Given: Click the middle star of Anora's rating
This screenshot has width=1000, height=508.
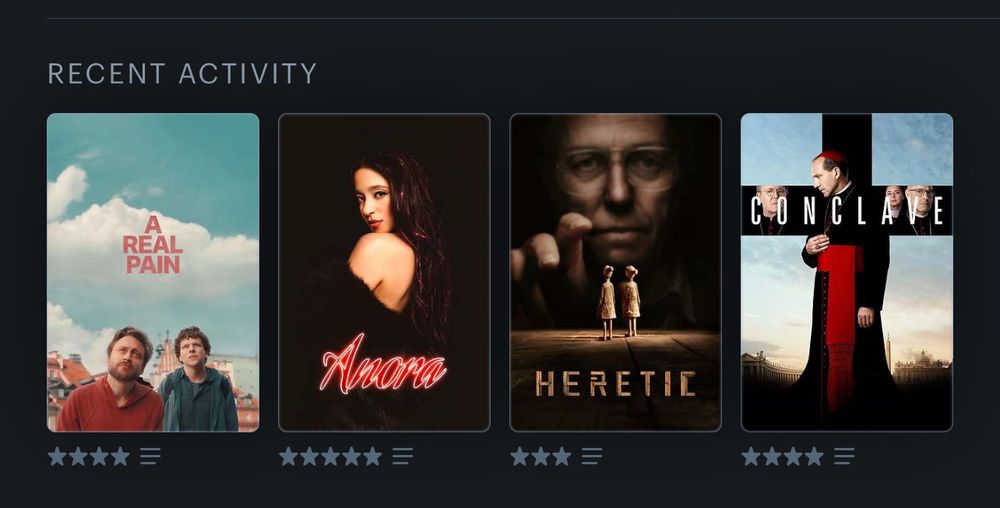Looking at the screenshot, I should 330,456.
